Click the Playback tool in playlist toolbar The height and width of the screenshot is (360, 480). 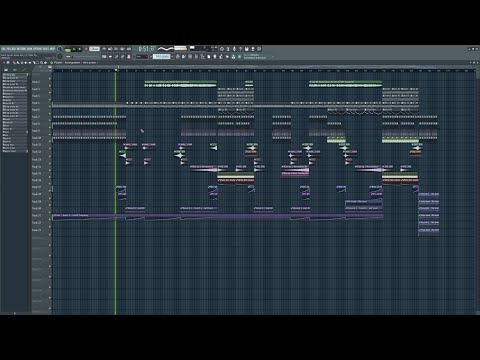(x=45, y=63)
